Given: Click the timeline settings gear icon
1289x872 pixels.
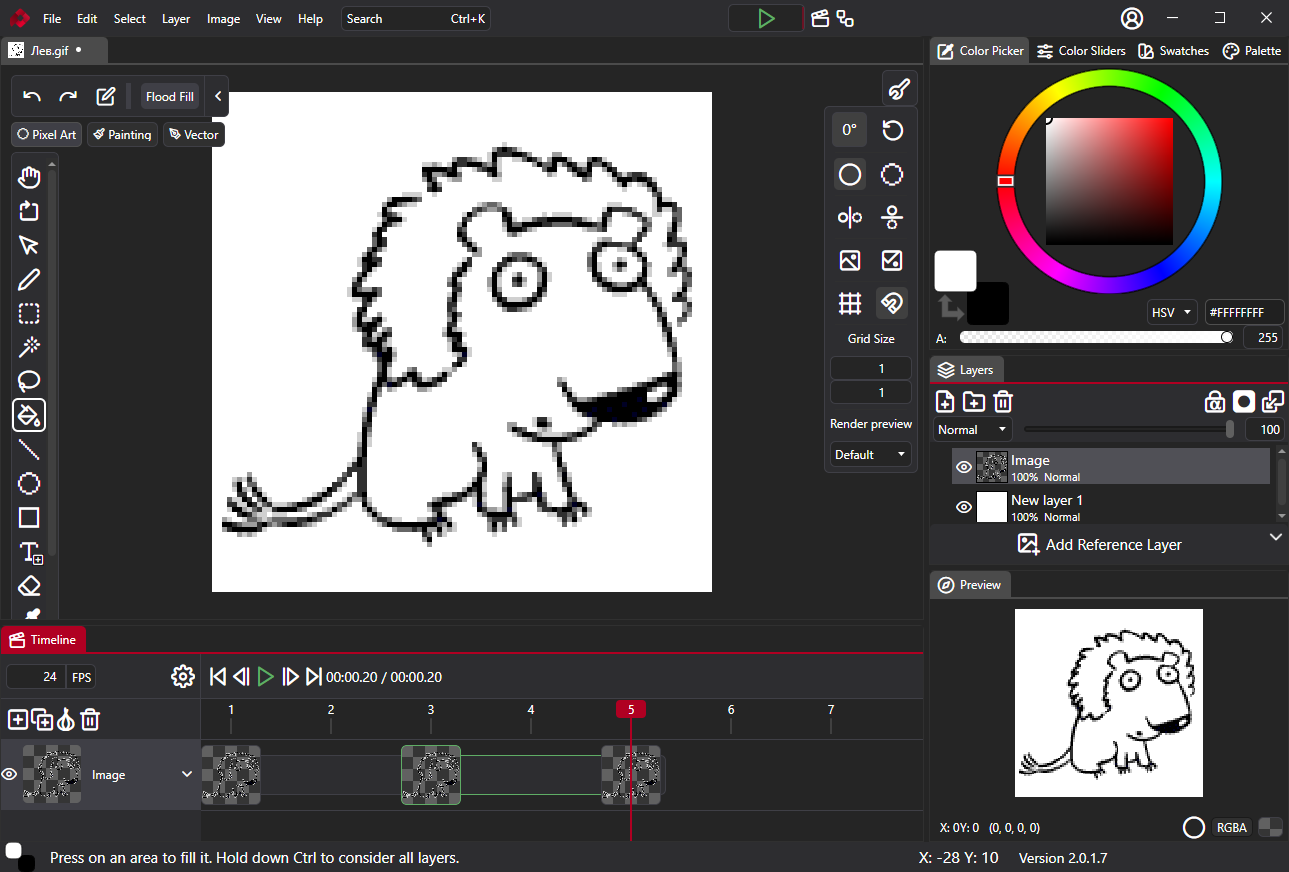Looking at the screenshot, I should (182, 677).
